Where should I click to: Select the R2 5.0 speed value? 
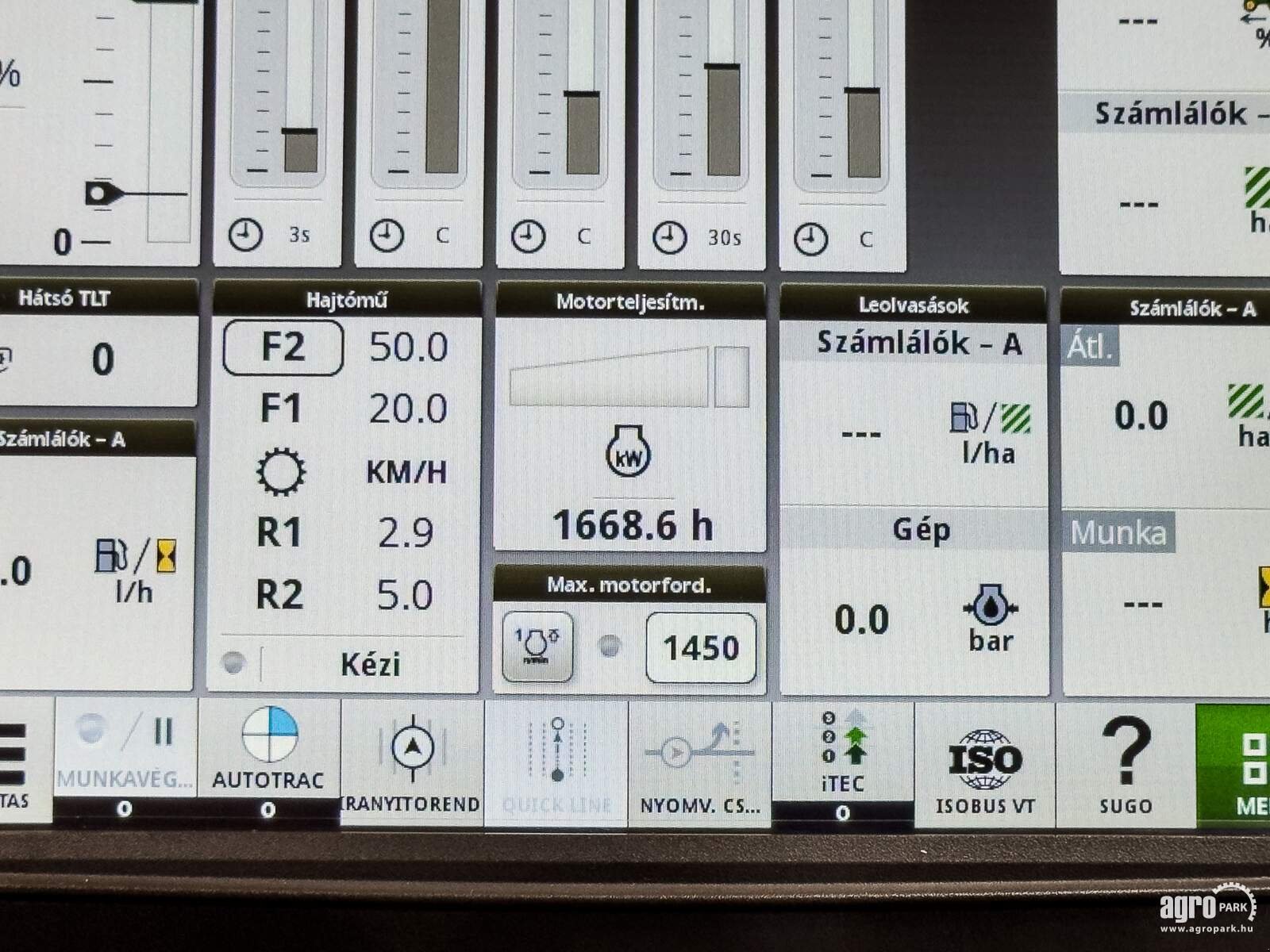(x=405, y=595)
